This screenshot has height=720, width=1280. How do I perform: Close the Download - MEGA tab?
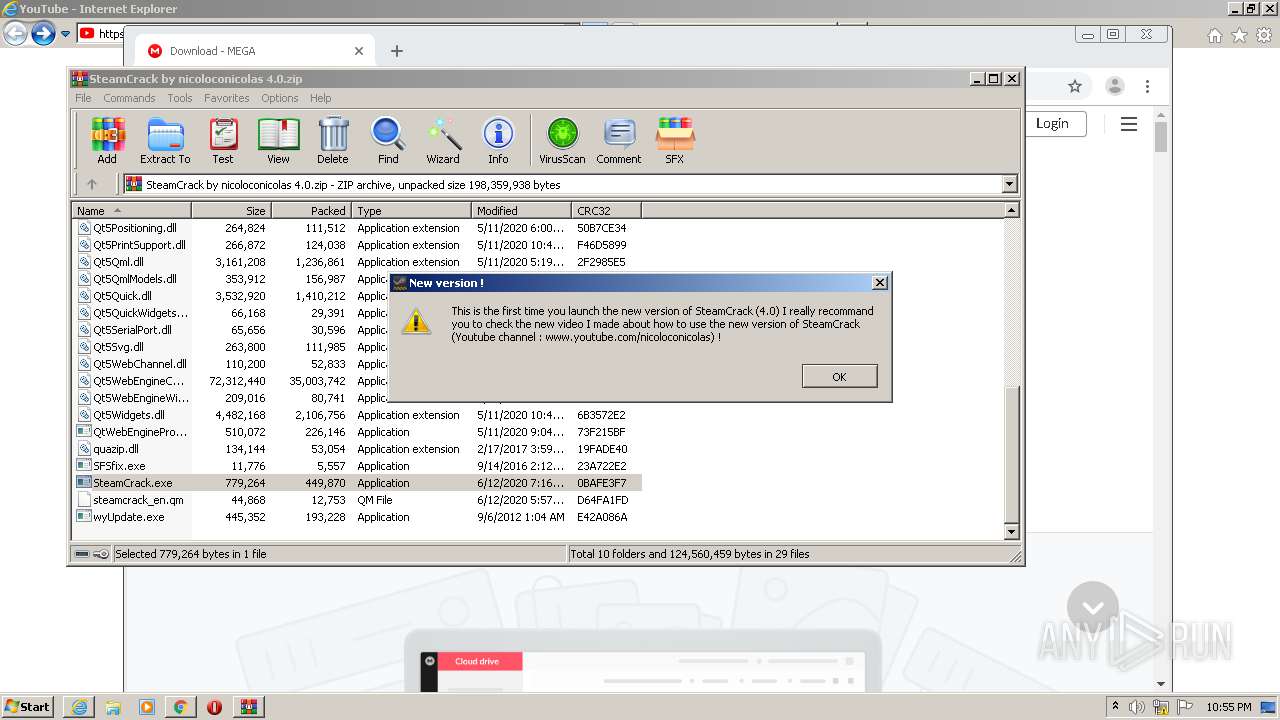(359, 51)
